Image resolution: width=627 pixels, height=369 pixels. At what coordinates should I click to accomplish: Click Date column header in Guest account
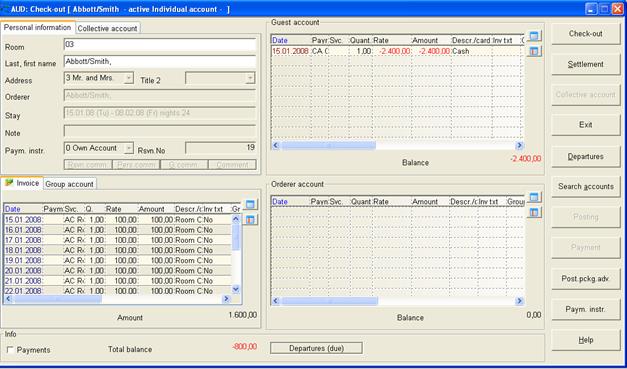[291, 40]
